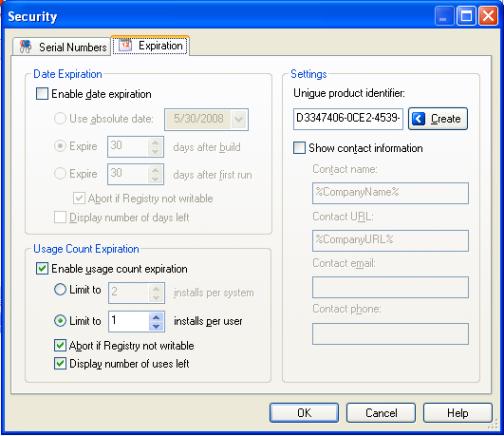Click the days after build up spinner arrow
The height and width of the screenshot is (436, 504).
click(155, 142)
